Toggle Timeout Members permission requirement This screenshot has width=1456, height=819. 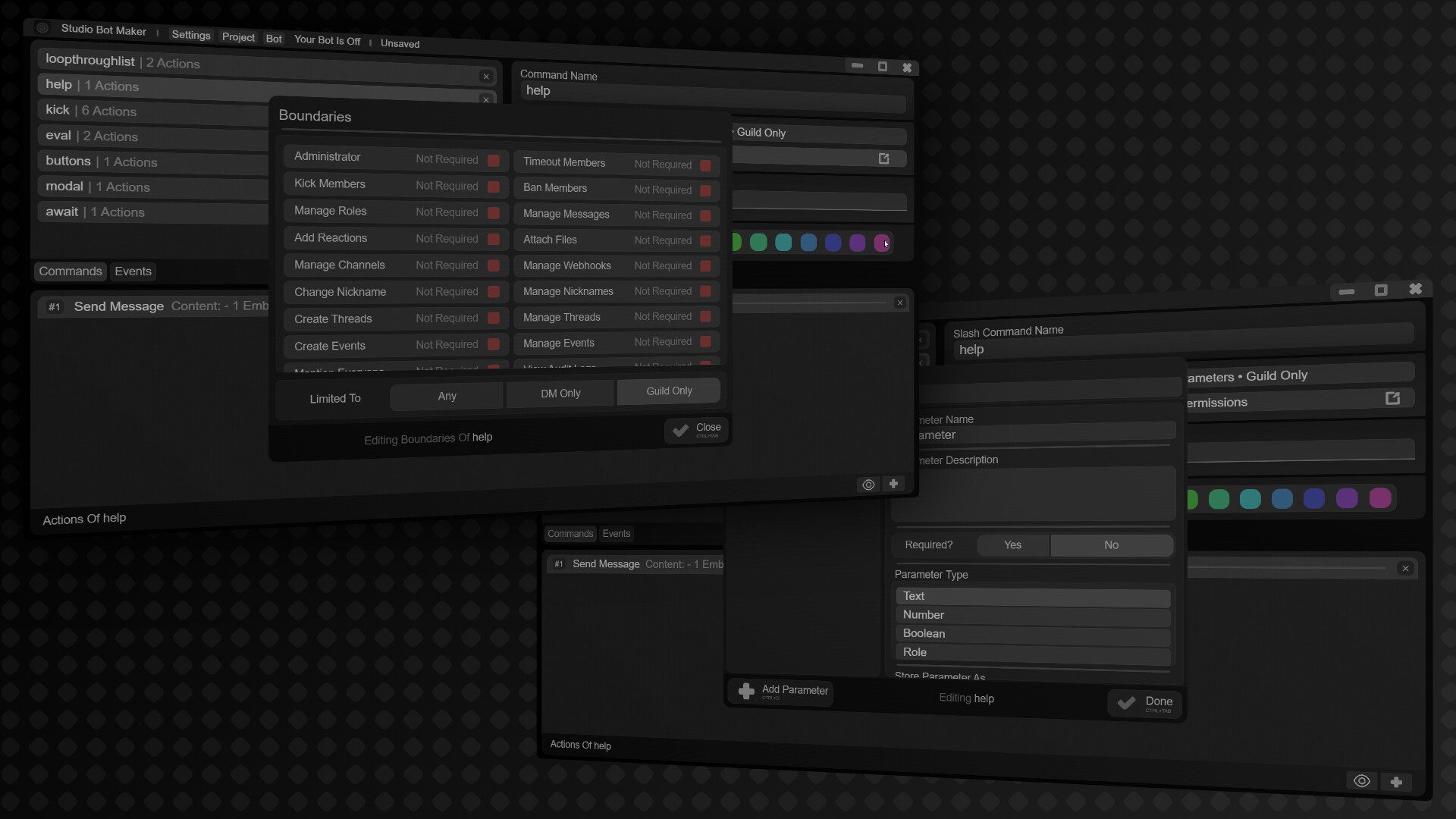click(705, 165)
